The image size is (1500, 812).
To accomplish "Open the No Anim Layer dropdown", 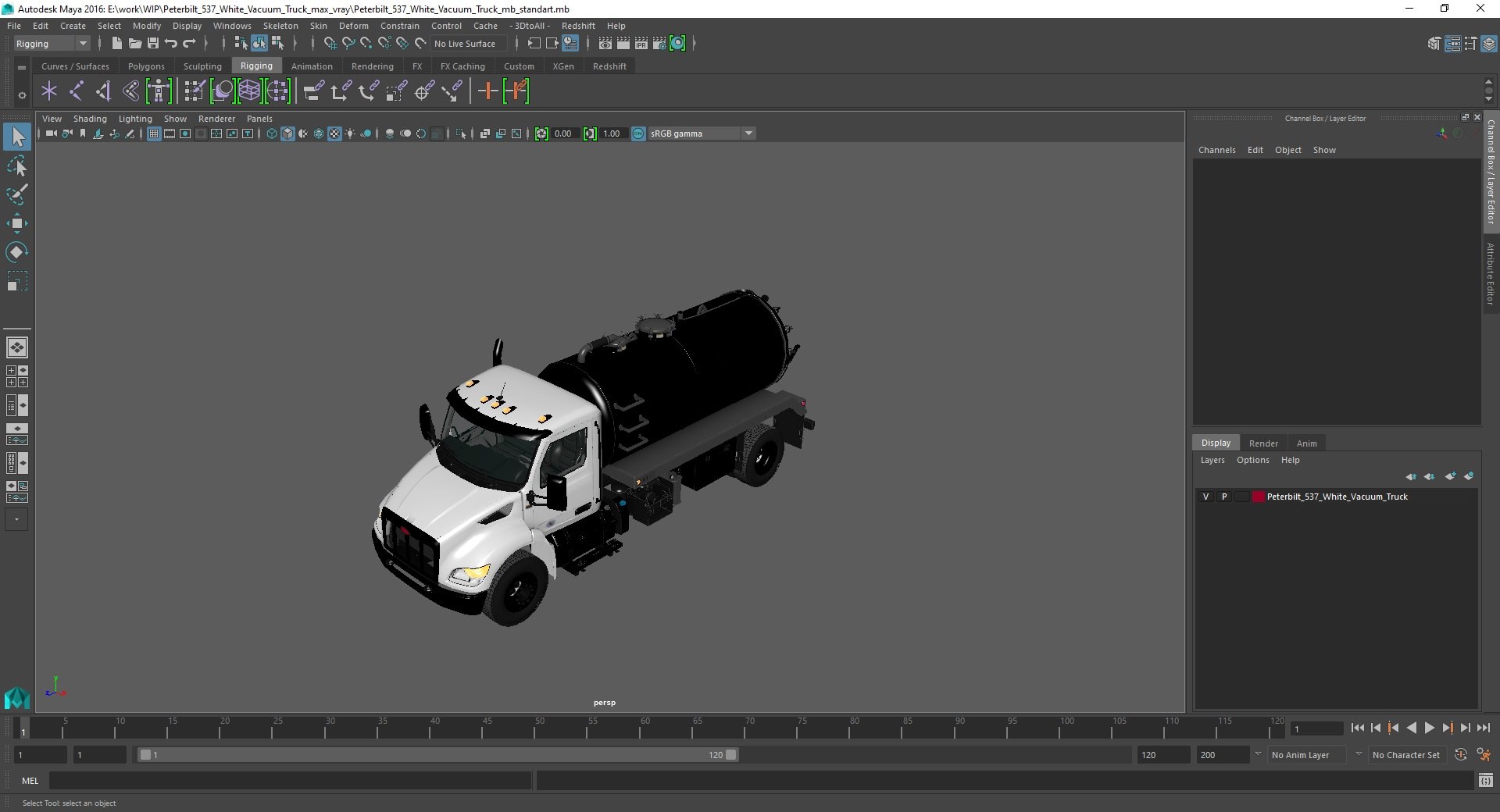I will [x=1309, y=755].
